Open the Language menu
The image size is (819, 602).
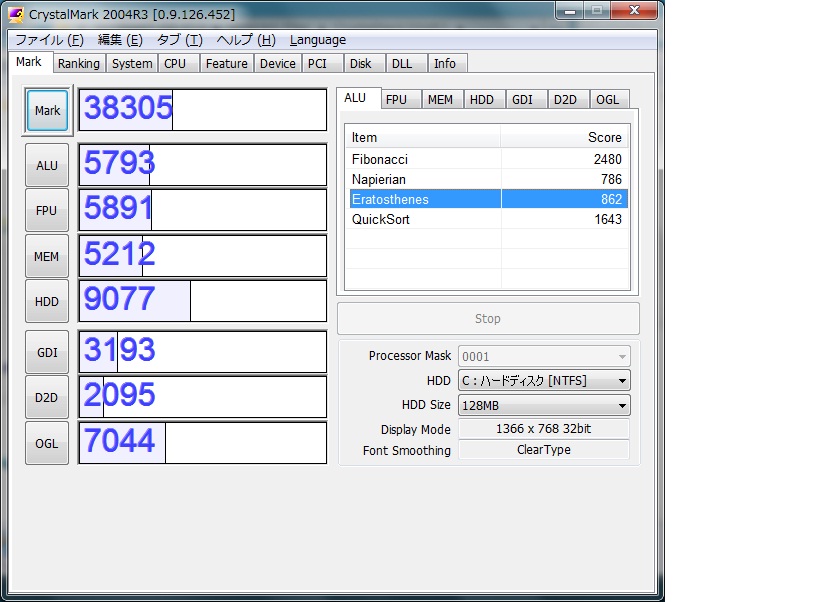click(x=317, y=40)
